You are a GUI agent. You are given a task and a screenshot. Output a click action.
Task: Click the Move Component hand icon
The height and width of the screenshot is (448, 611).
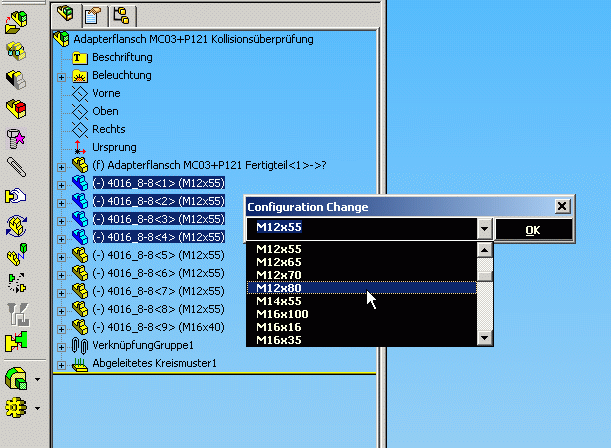(x=16, y=196)
